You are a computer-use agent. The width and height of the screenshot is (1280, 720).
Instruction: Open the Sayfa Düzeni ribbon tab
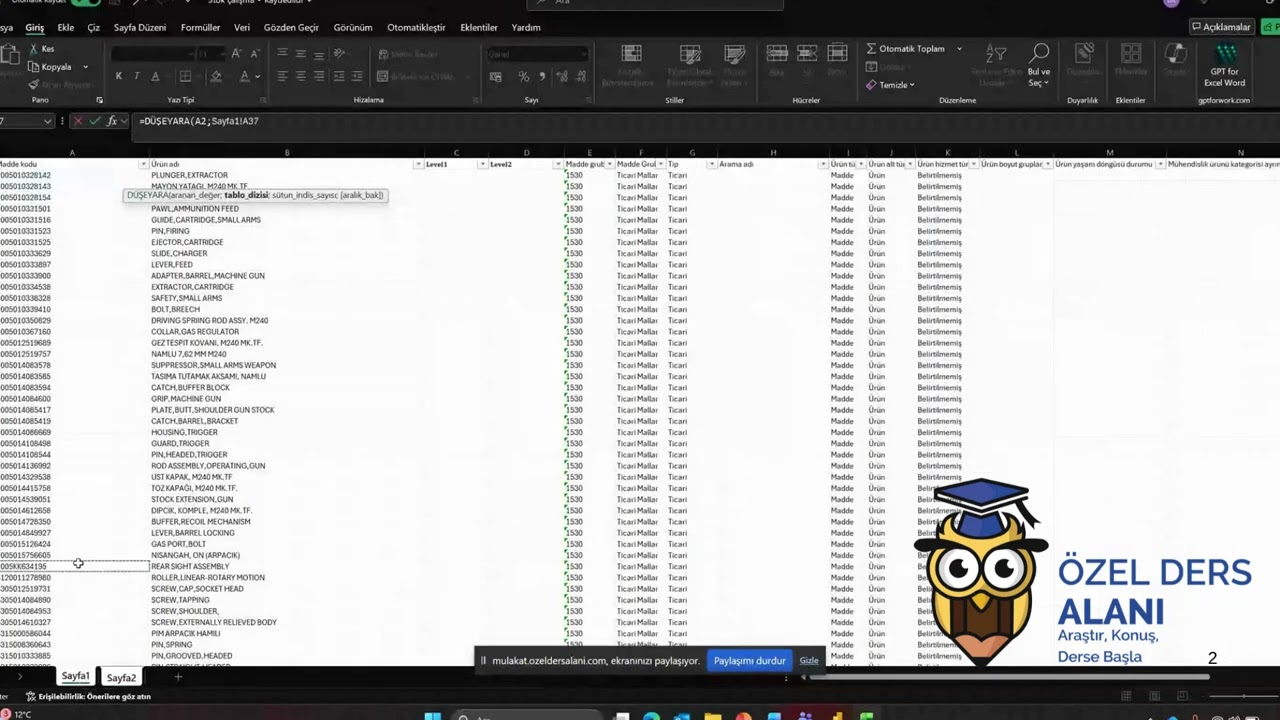click(140, 27)
